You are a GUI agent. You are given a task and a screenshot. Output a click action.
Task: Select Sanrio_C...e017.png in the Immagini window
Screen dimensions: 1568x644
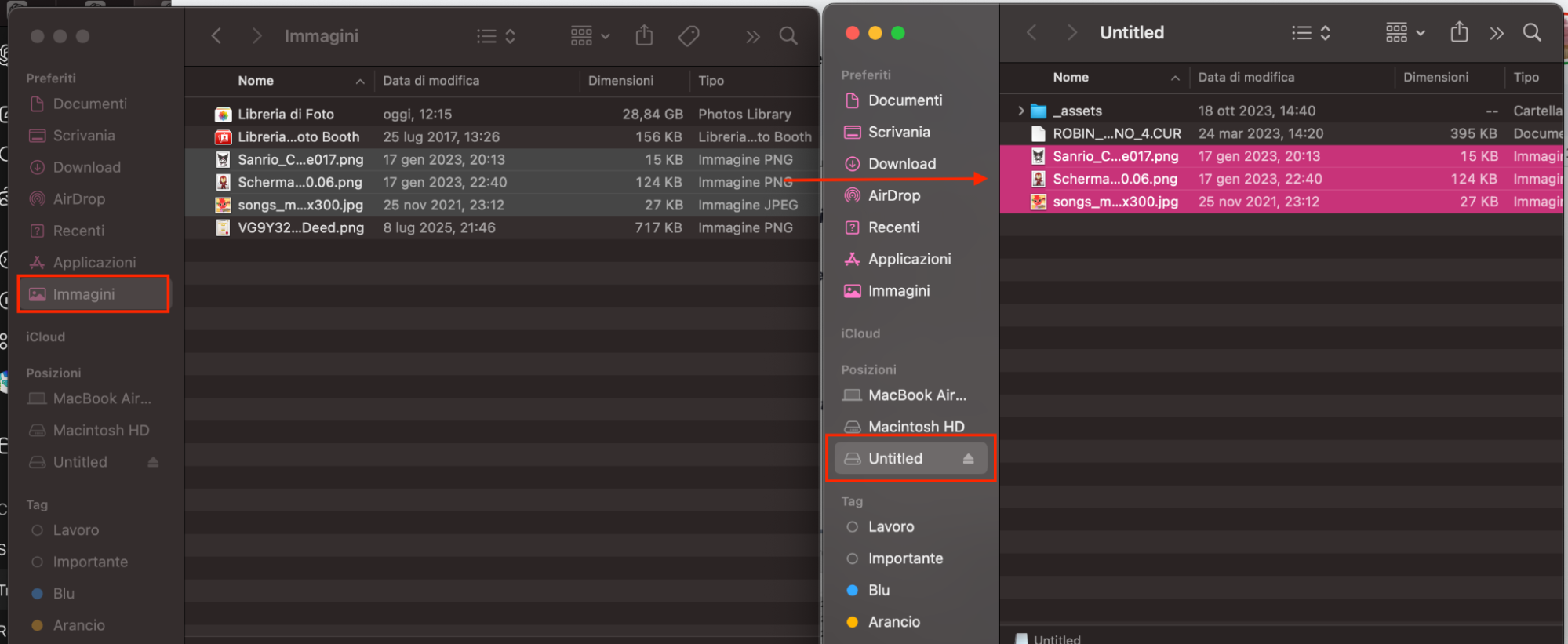point(502,160)
